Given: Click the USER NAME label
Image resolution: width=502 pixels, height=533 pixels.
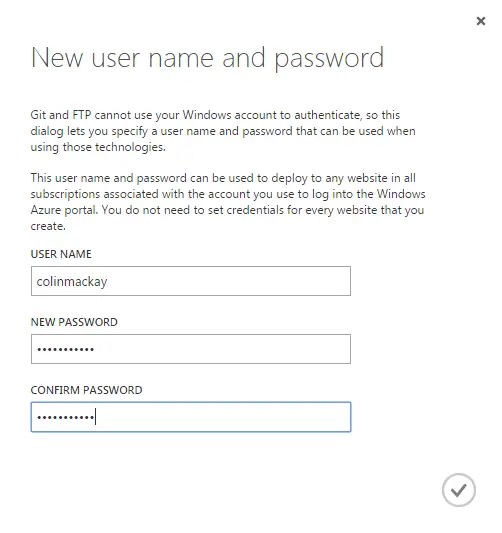Looking at the screenshot, I should [61, 254].
